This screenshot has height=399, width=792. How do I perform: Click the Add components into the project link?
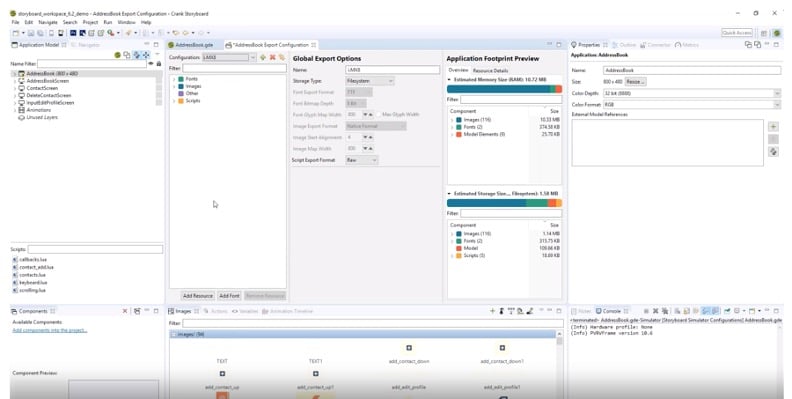(50, 330)
